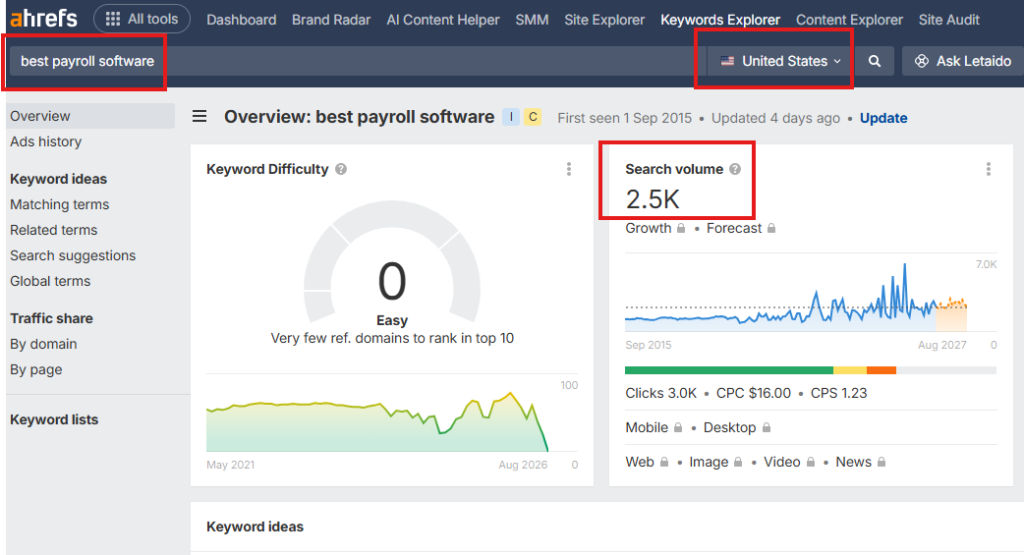The width and height of the screenshot is (1024, 555).
Task: Click the Update link
Action: [x=883, y=118]
